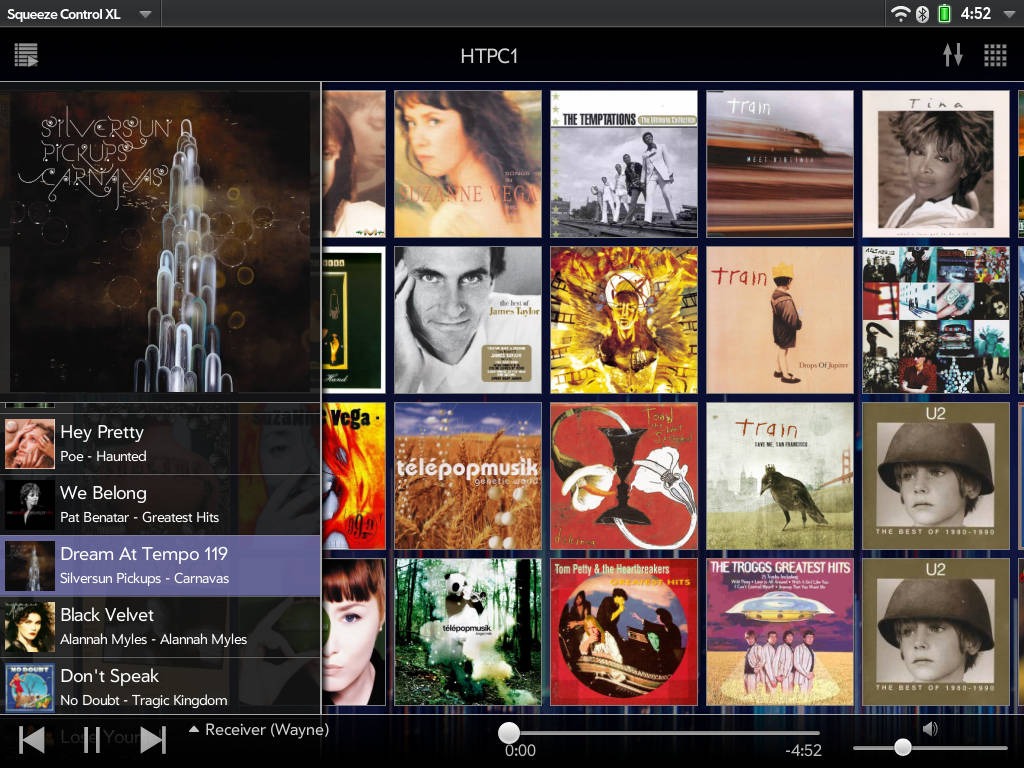Open The Temptations Ultimate Collection album
The image size is (1024, 768).
coord(624,164)
